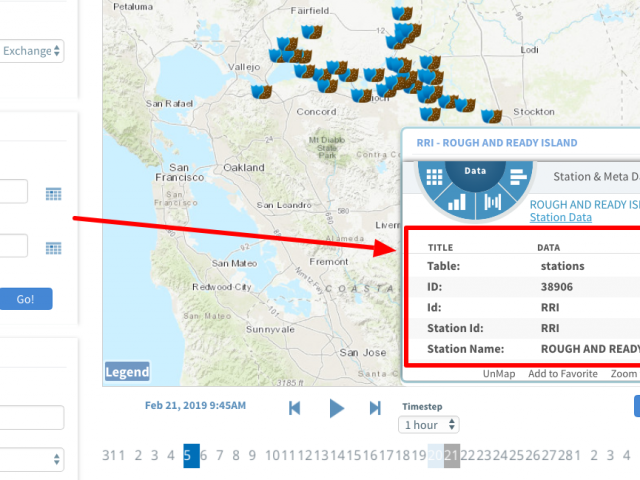Screen dimensions: 640x480
Task: Skip to the last timestep
Action: pyautogui.click(x=375, y=407)
